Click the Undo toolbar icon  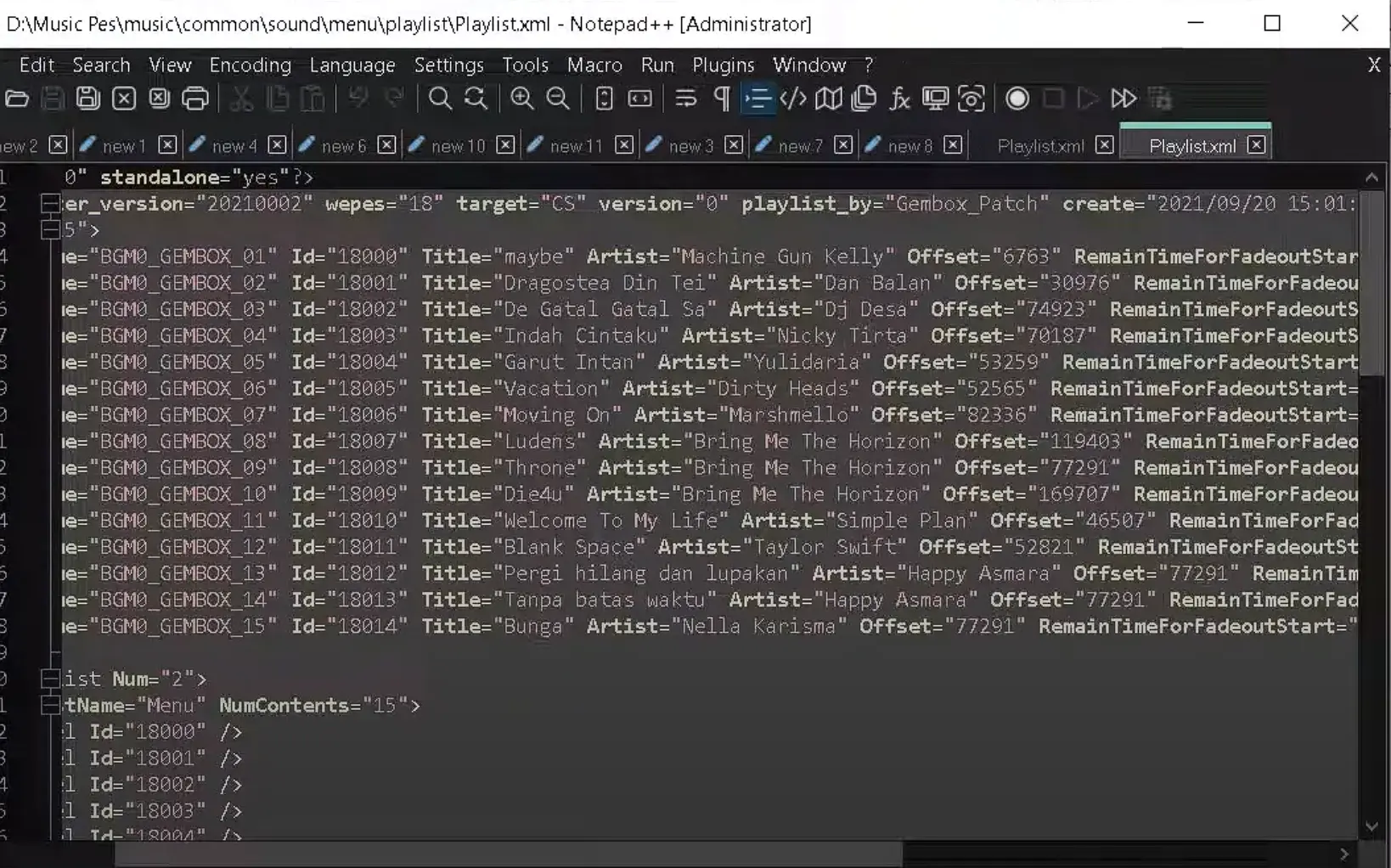tap(358, 99)
